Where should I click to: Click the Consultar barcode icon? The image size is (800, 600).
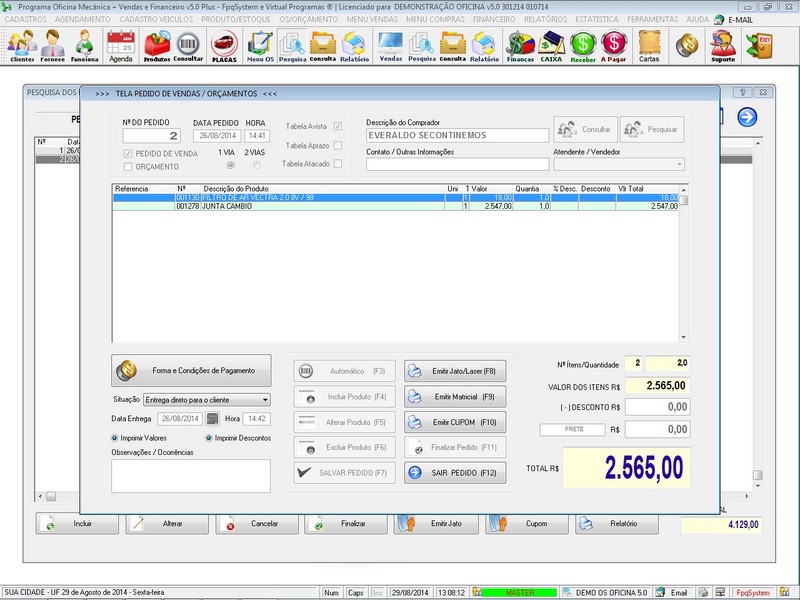coord(188,46)
